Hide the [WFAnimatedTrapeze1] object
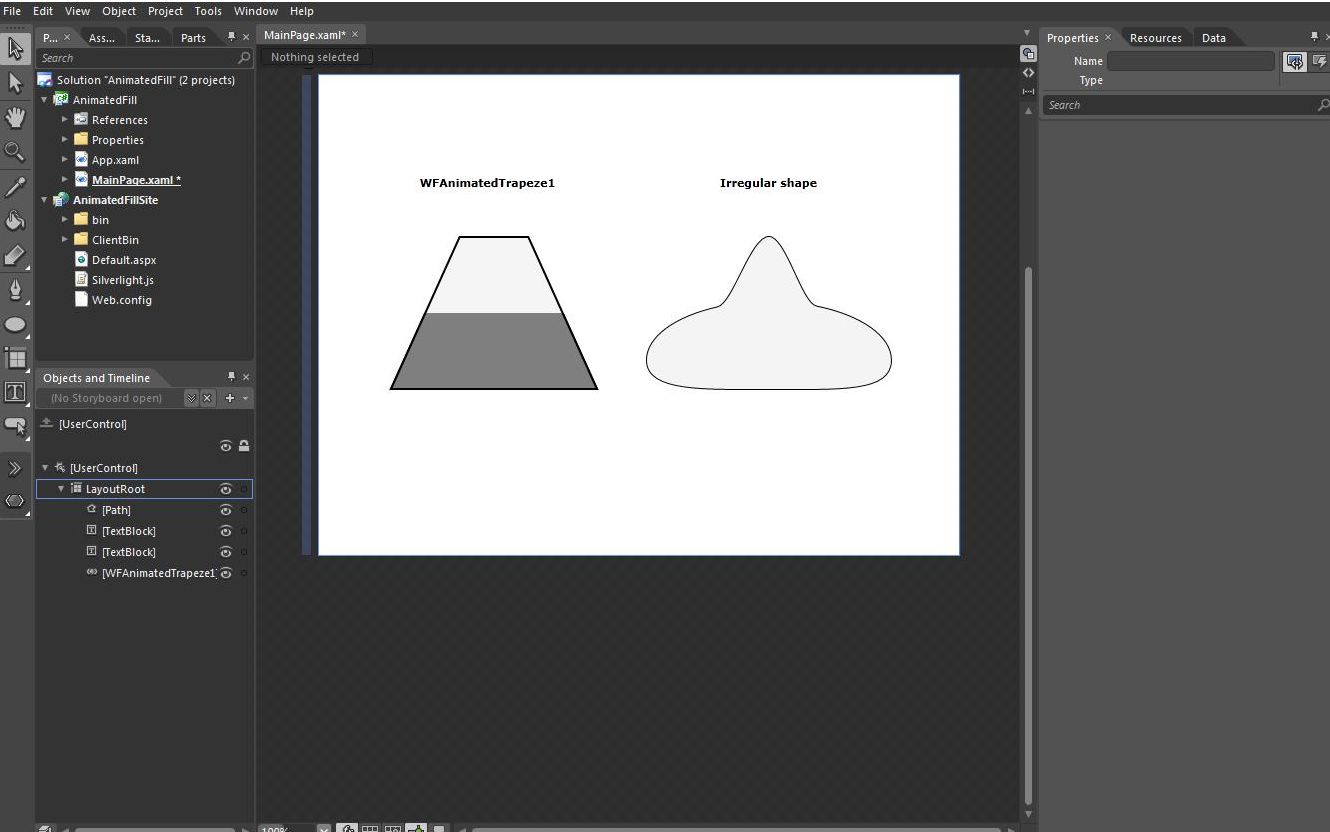Viewport: 1330px width, 832px height. tap(226, 573)
